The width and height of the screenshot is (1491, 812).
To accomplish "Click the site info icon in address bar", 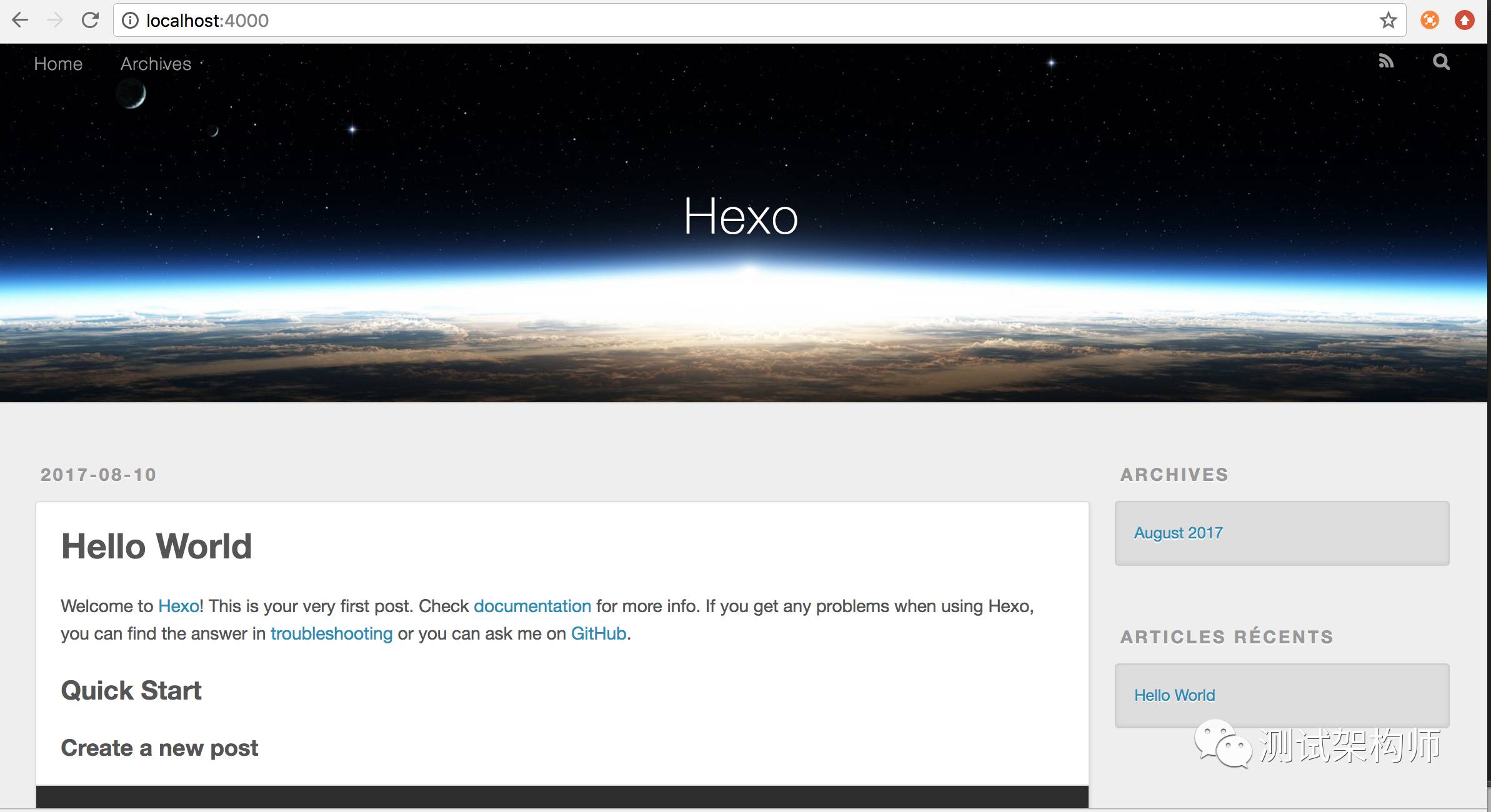I will coord(130,21).
